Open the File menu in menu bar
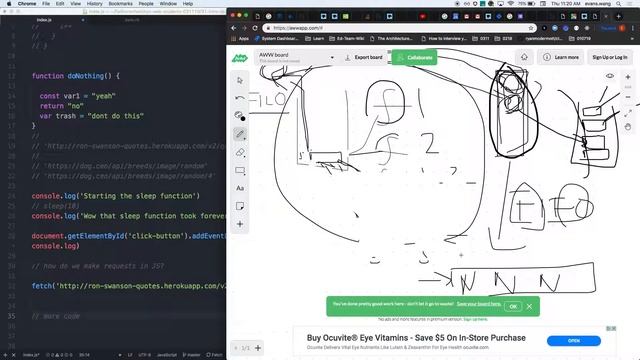640x360 pixels. tap(46, 4)
